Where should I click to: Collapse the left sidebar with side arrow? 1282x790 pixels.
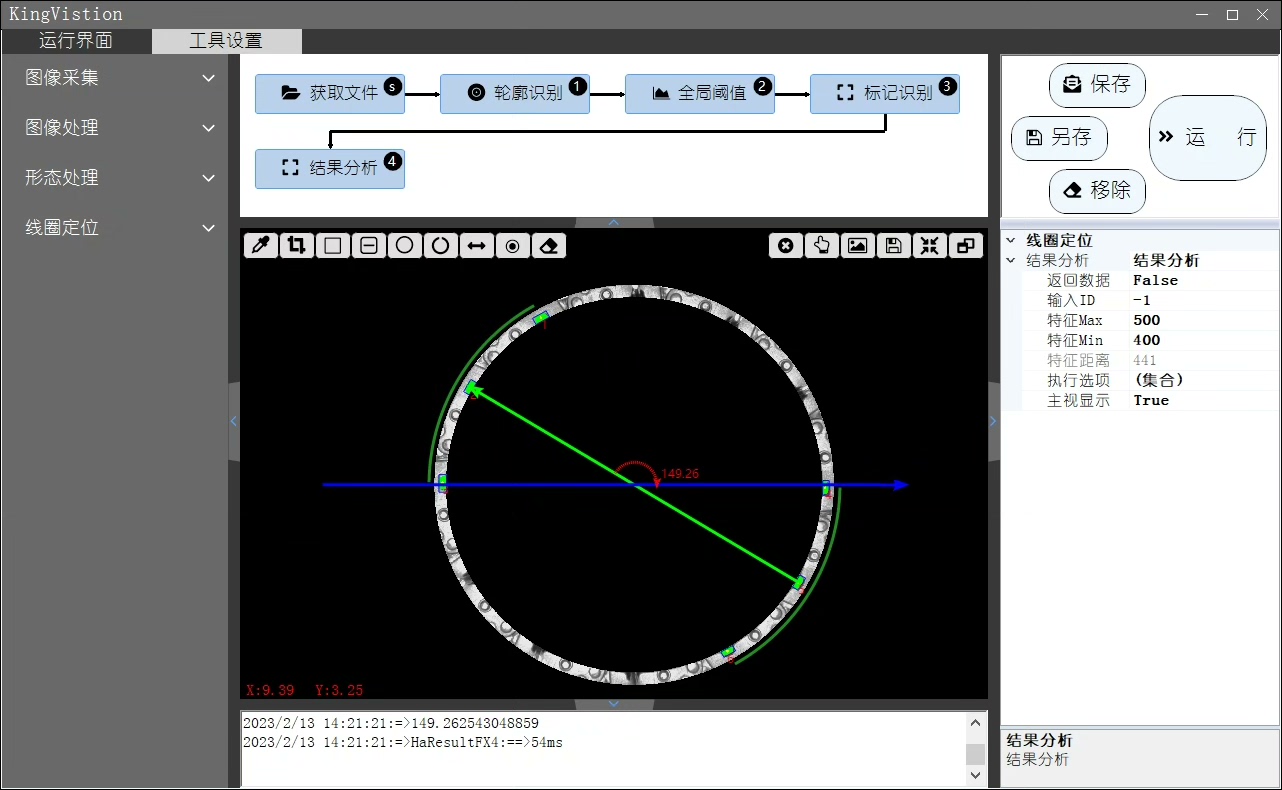coord(234,421)
